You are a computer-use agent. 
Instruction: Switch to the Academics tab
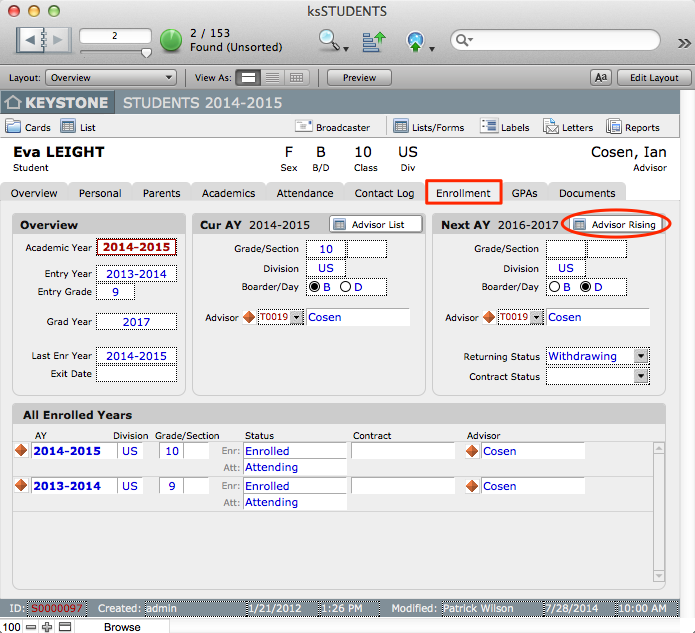click(x=228, y=193)
